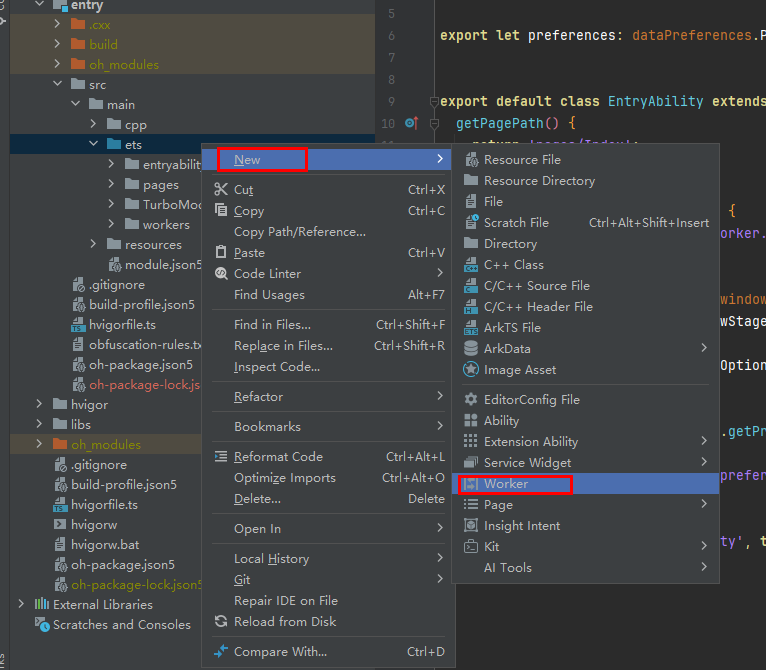
Task: Expand the workers folder
Action: tap(111, 224)
